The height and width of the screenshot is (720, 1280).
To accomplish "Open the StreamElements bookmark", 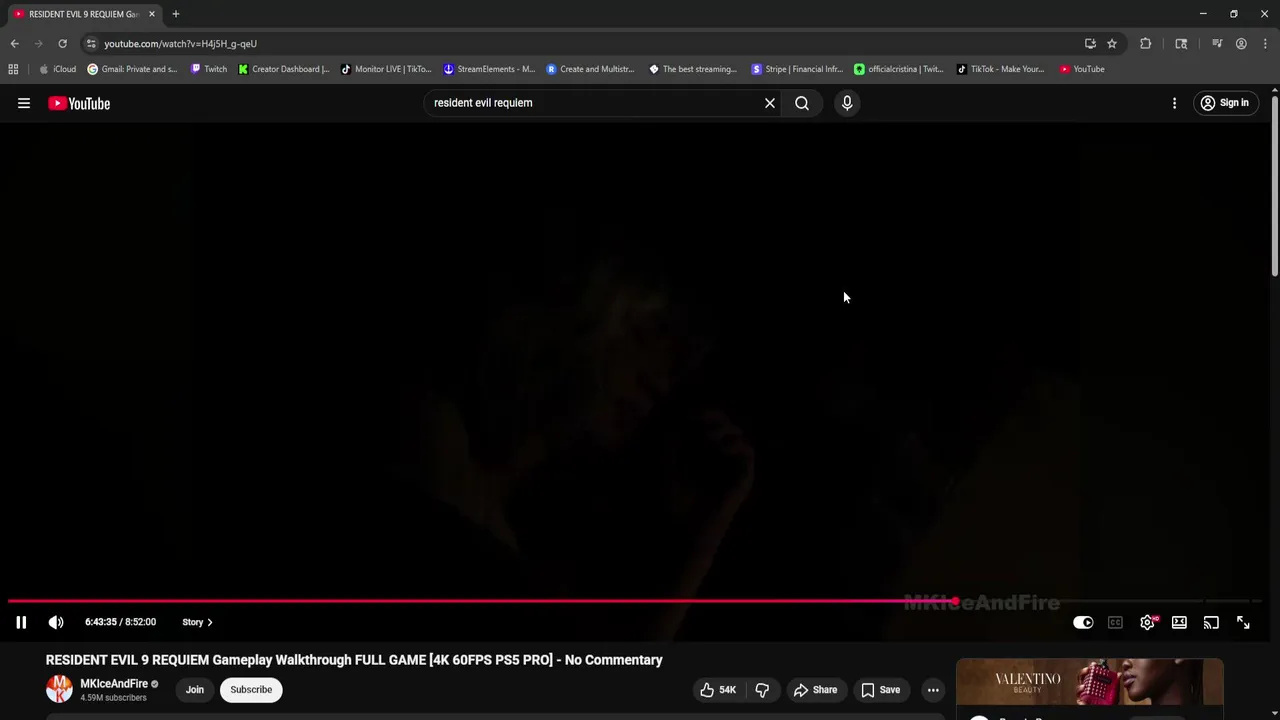I will [x=489, y=69].
